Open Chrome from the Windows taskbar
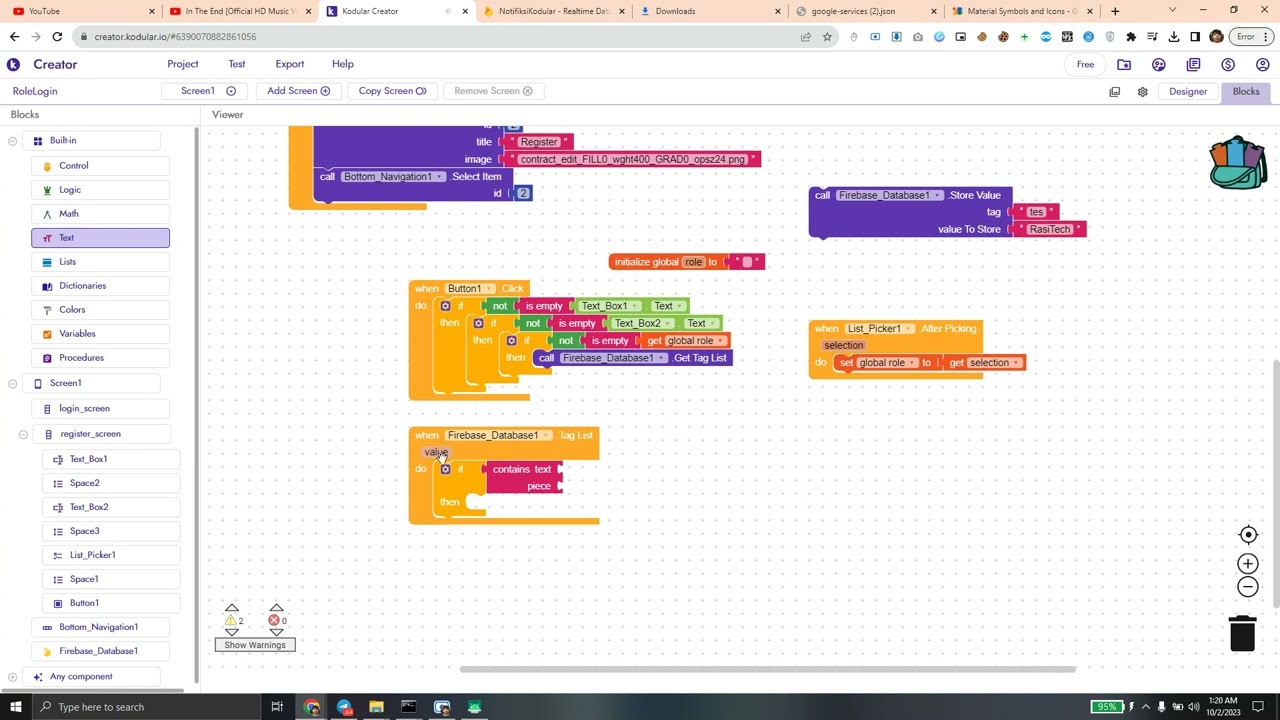This screenshot has width=1280, height=720. pyautogui.click(x=312, y=707)
